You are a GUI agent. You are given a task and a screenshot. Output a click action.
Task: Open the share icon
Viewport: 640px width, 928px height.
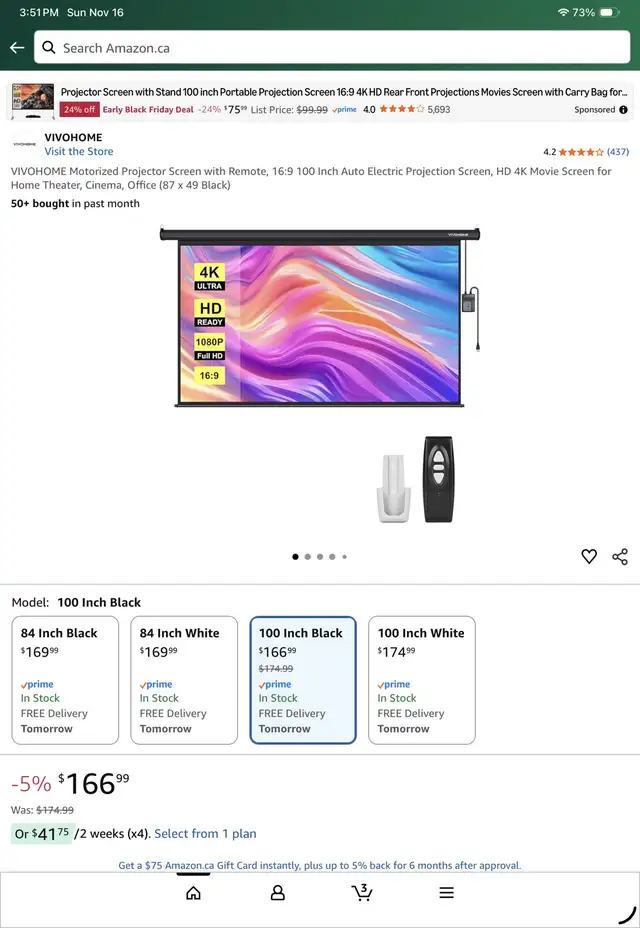[x=620, y=556]
